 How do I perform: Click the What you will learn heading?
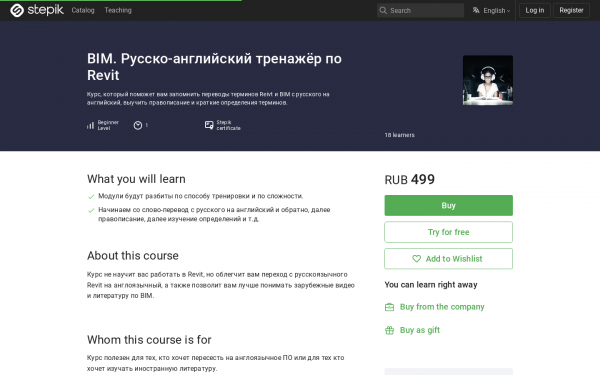pos(136,179)
